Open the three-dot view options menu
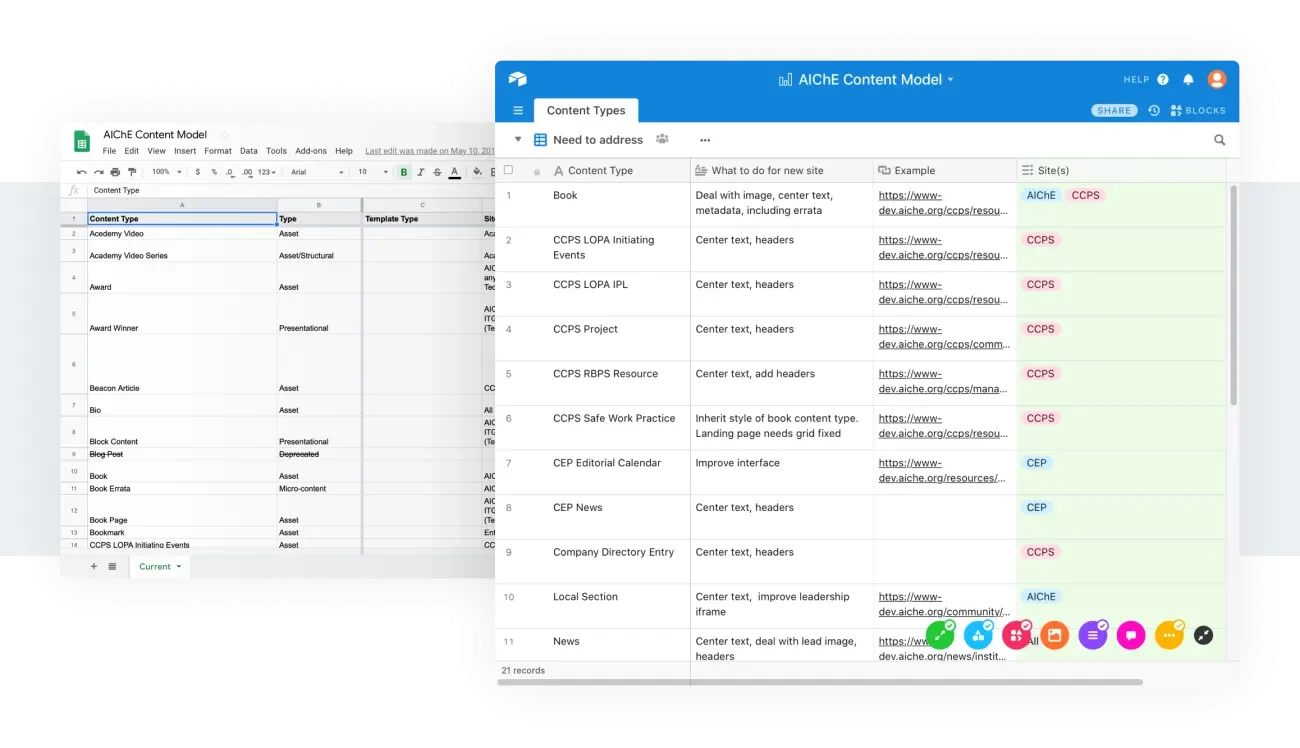 [x=705, y=140]
